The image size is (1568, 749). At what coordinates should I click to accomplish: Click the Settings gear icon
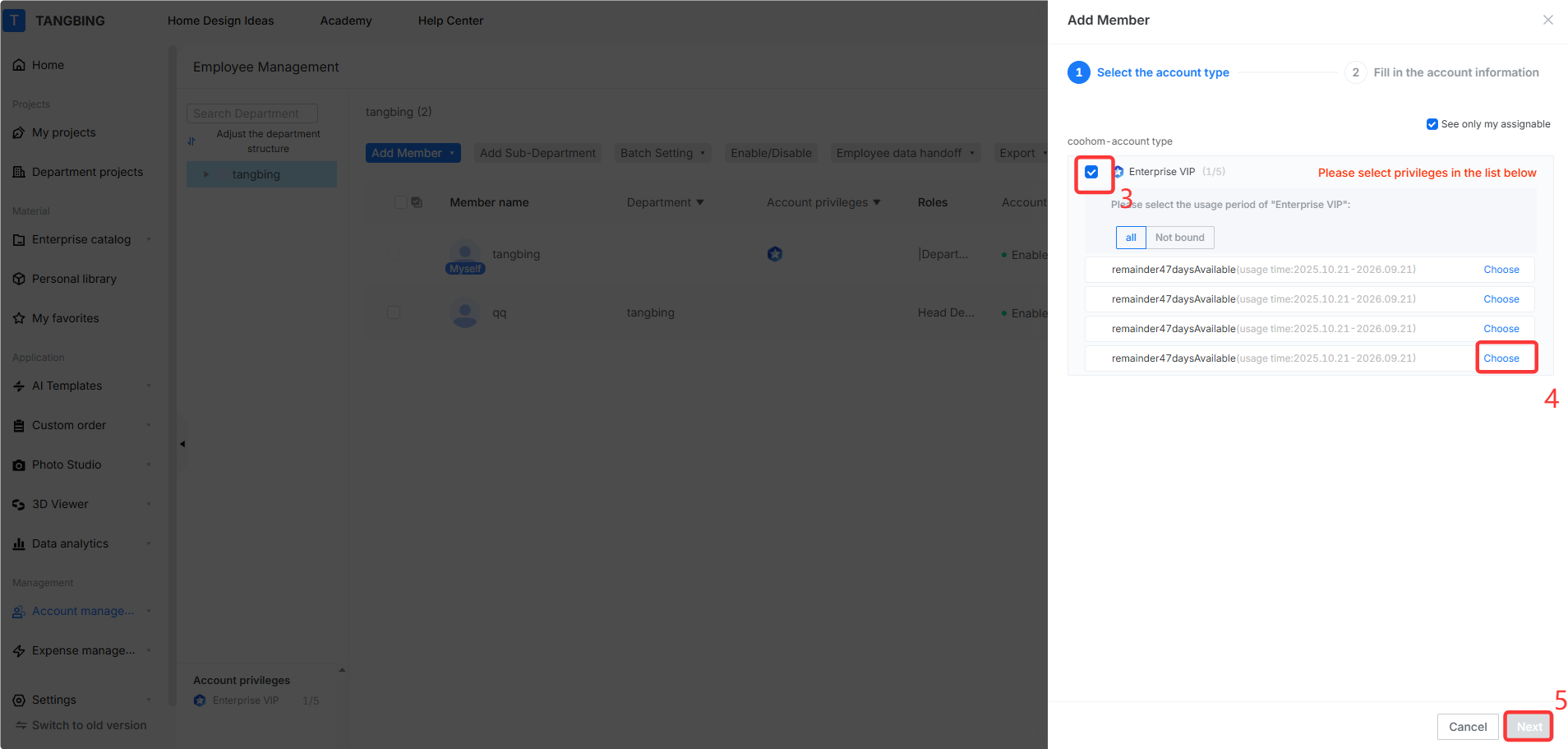pos(19,700)
